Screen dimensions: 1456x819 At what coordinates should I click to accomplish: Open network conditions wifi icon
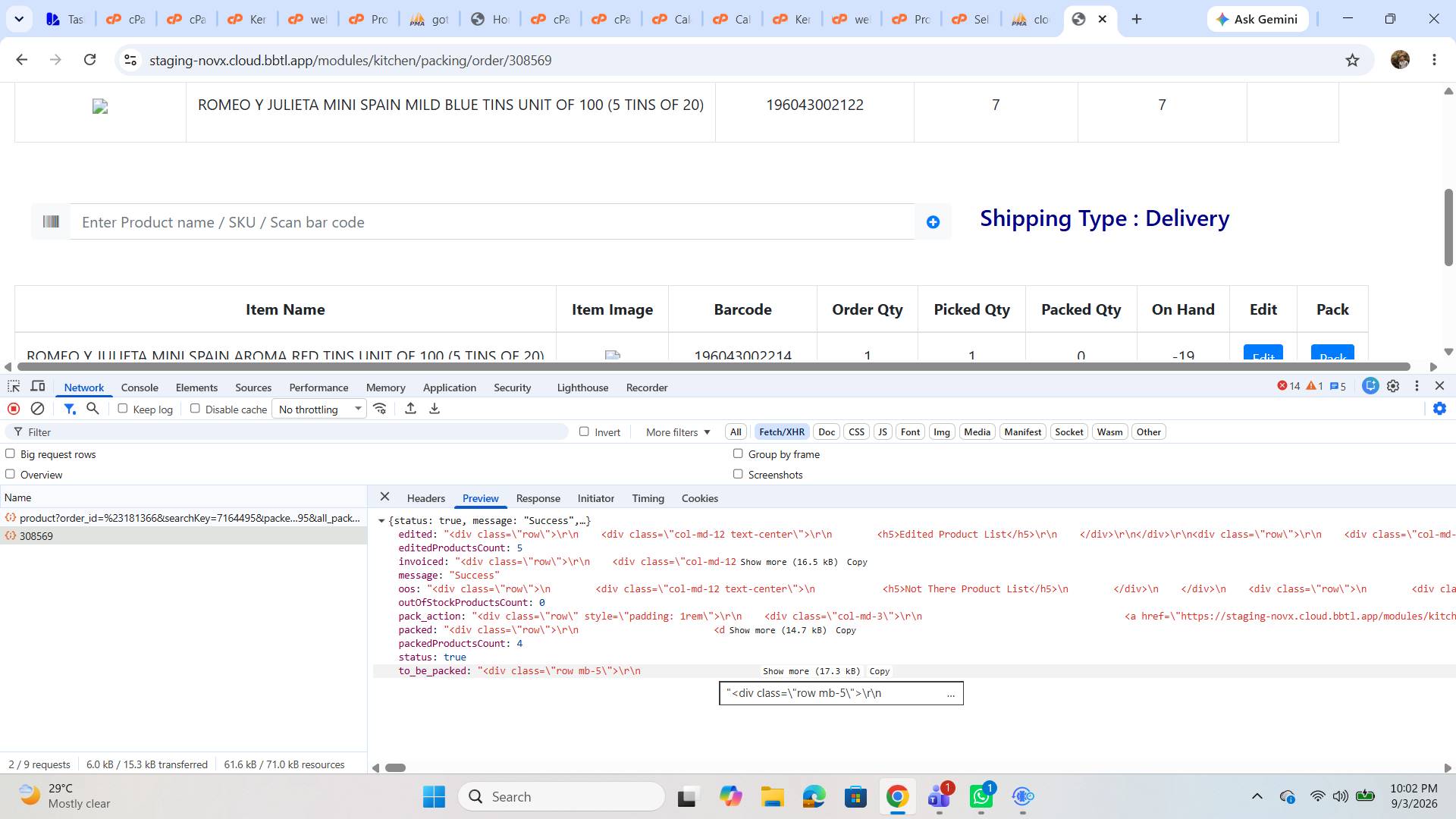380,409
